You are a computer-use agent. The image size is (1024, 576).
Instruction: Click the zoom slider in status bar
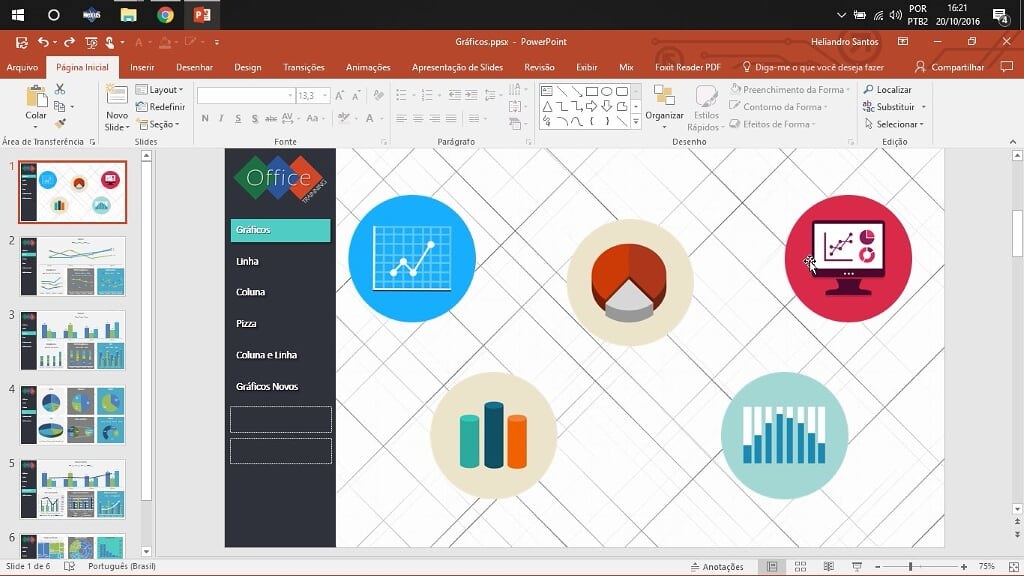910,567
